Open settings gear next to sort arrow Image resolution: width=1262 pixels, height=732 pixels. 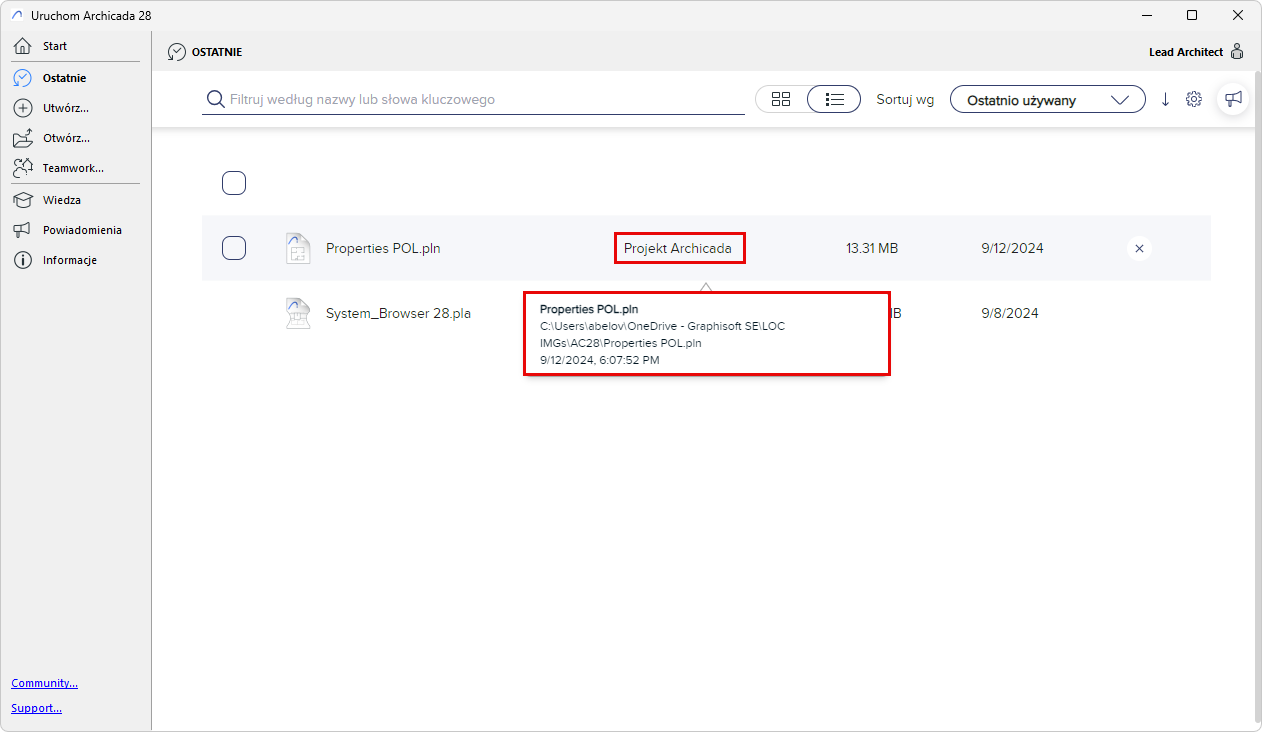pos(1194,99)
